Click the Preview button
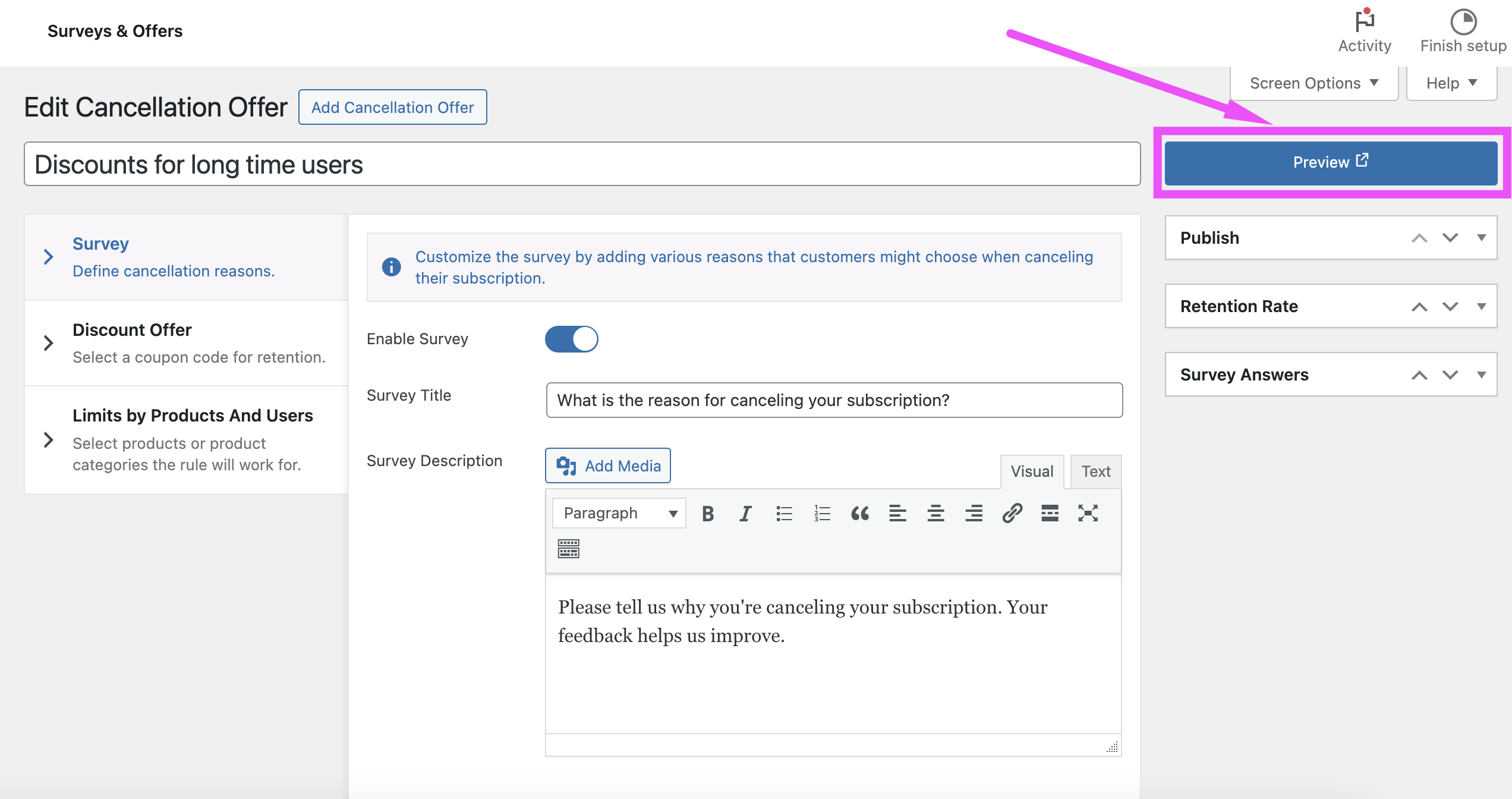Screen dimensions: 1512x799 coord(1331,162)
